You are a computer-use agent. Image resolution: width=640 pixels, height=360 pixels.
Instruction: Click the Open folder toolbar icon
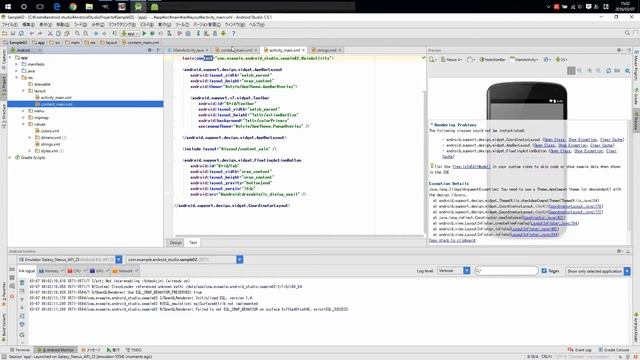5,33
